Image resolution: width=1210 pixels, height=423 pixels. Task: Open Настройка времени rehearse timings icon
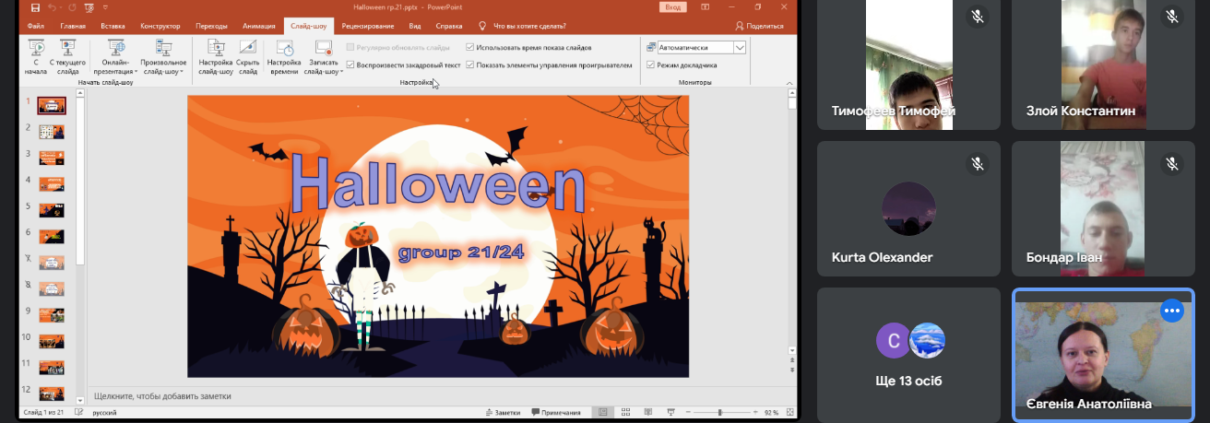tap(283, 50)
